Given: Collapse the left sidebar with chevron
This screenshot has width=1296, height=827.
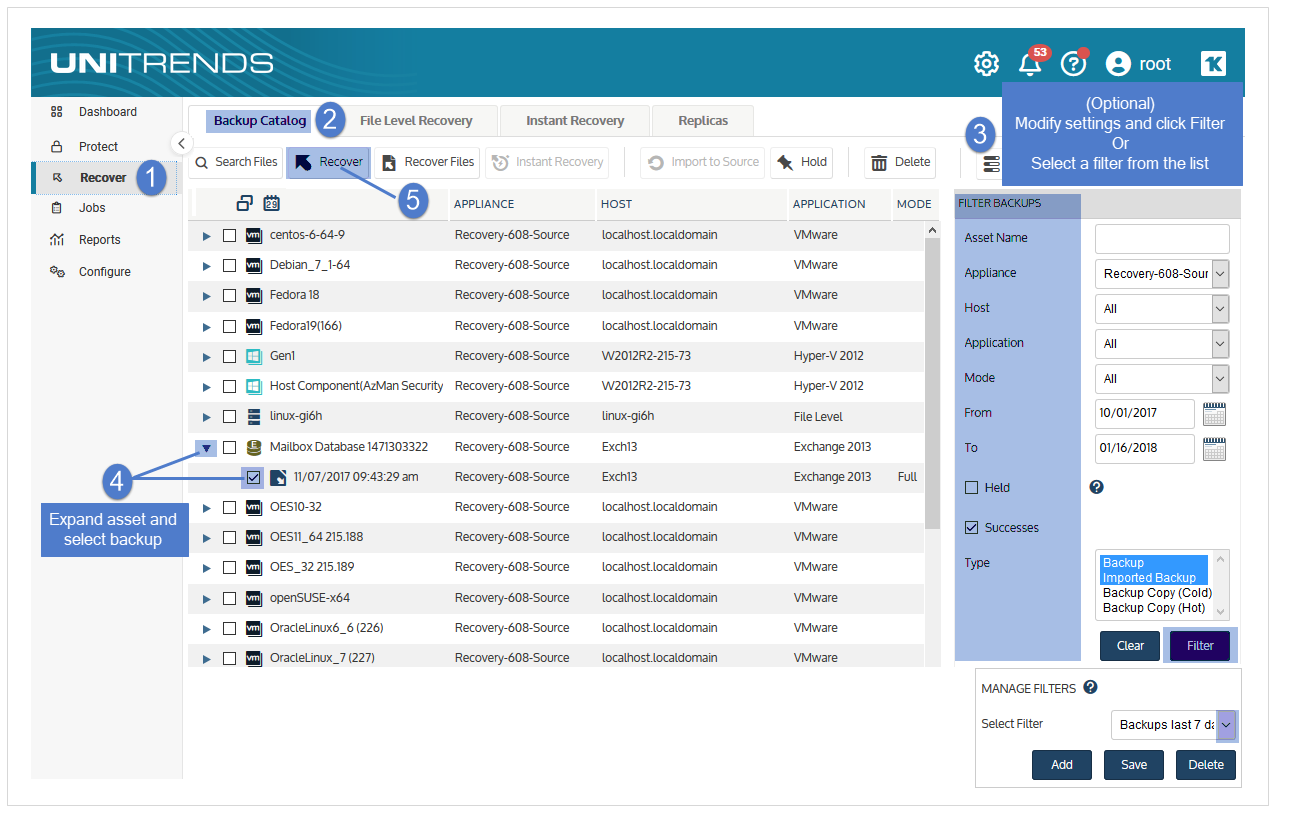Looking at the screenshot, I should click(x=180, y=143).
